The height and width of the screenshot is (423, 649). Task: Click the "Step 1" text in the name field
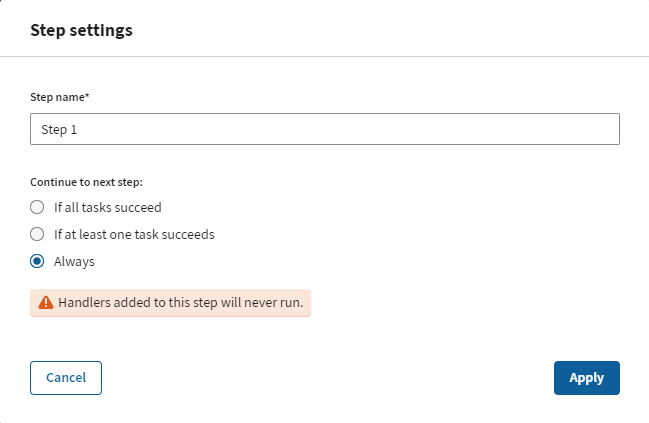59,130
